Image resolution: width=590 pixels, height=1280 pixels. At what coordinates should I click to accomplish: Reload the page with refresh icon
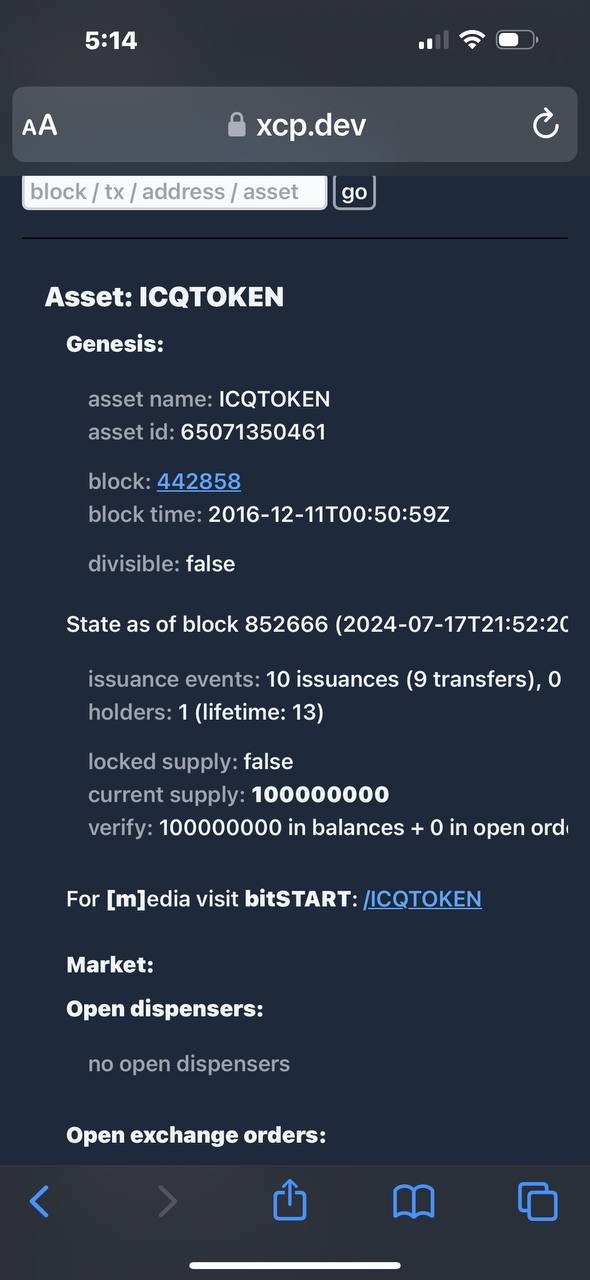[x=545, y=125]
